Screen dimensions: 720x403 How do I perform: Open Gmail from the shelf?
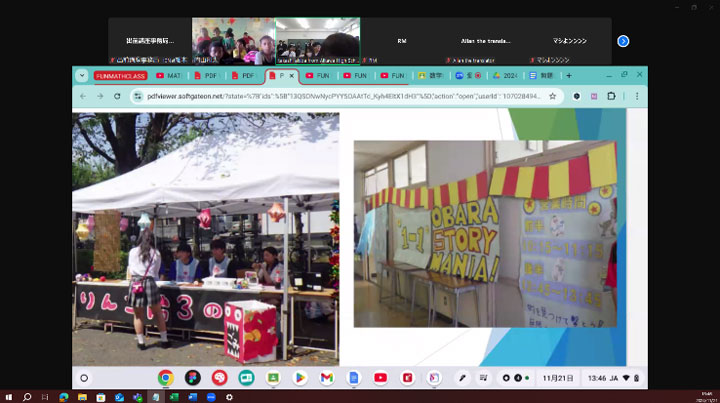click(326, 378)
